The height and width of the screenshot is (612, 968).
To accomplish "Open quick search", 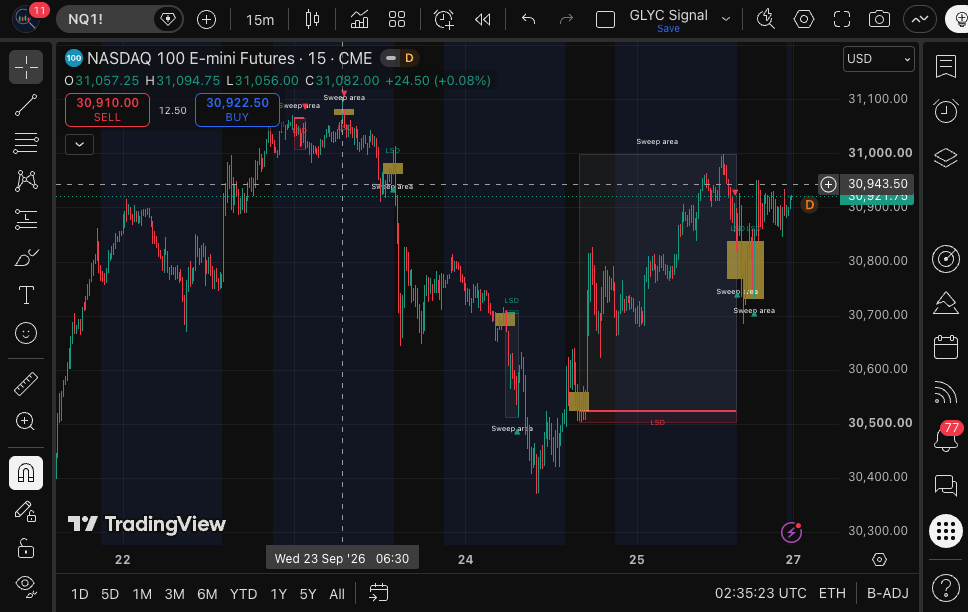I will pos(766,20).
